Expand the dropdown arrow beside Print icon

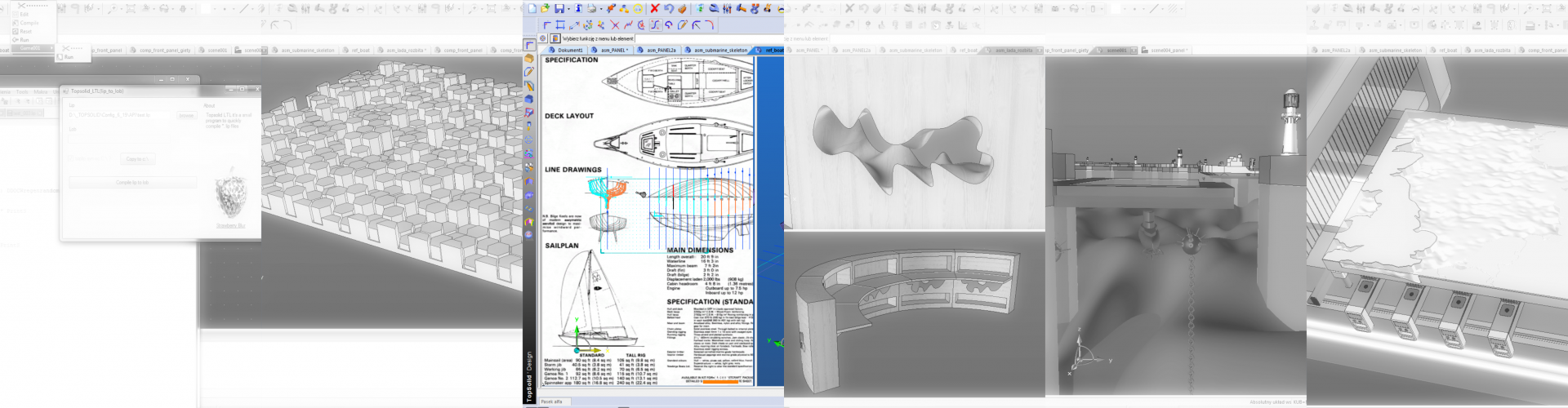600,9
